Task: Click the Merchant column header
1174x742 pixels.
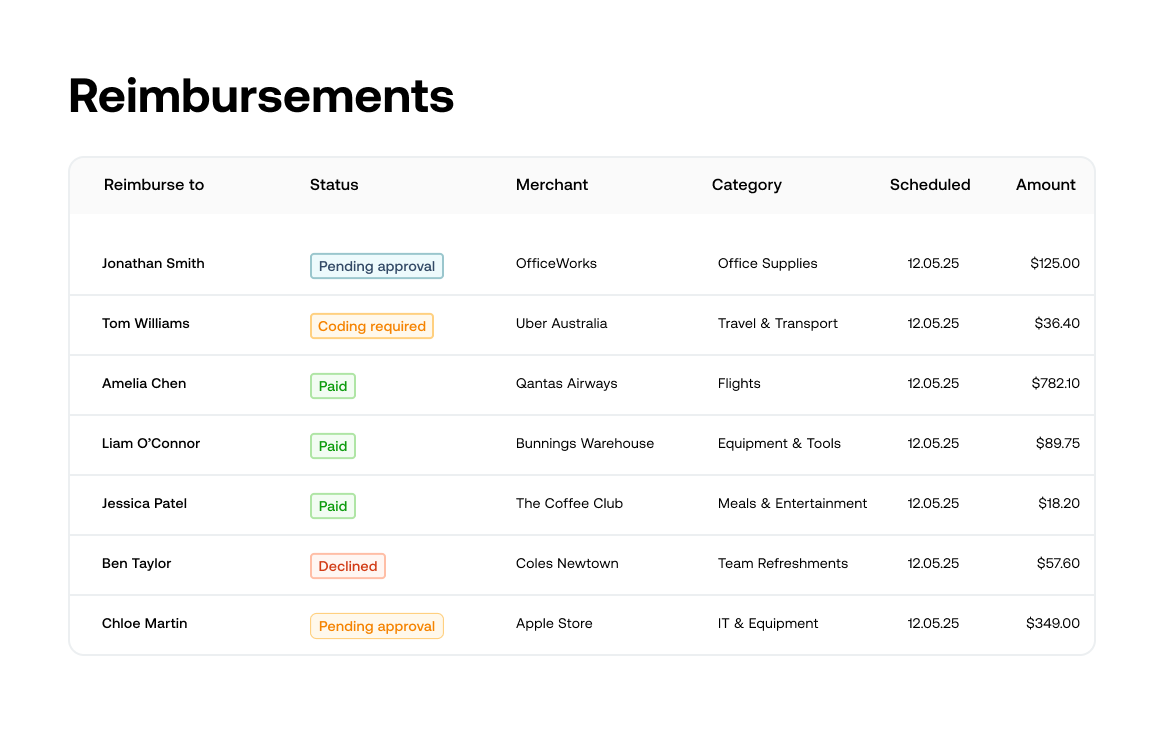Action: click(x=552, y=185)
